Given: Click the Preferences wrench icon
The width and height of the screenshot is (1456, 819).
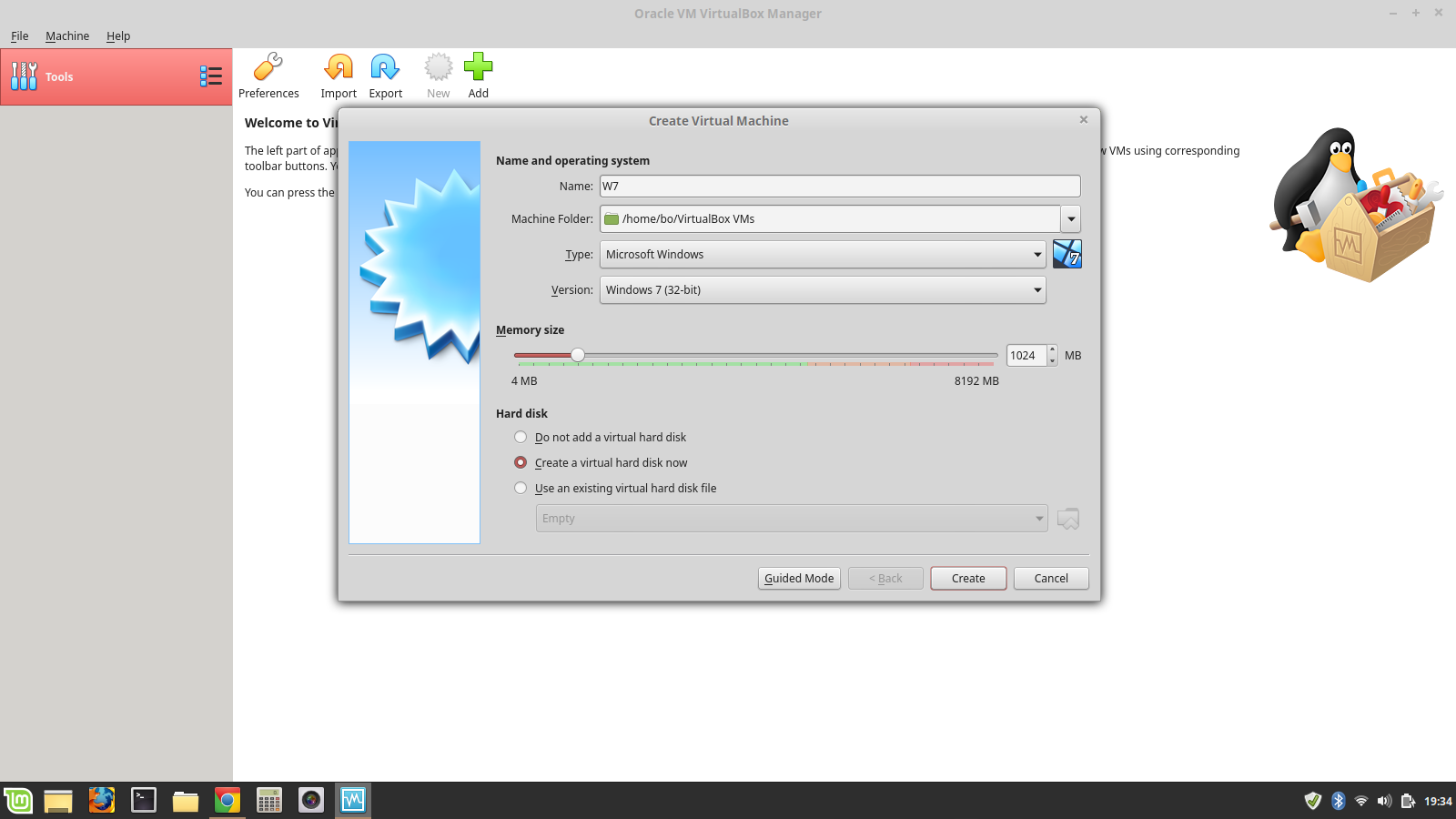Looking at the screenshot, I should coord(268,67).
